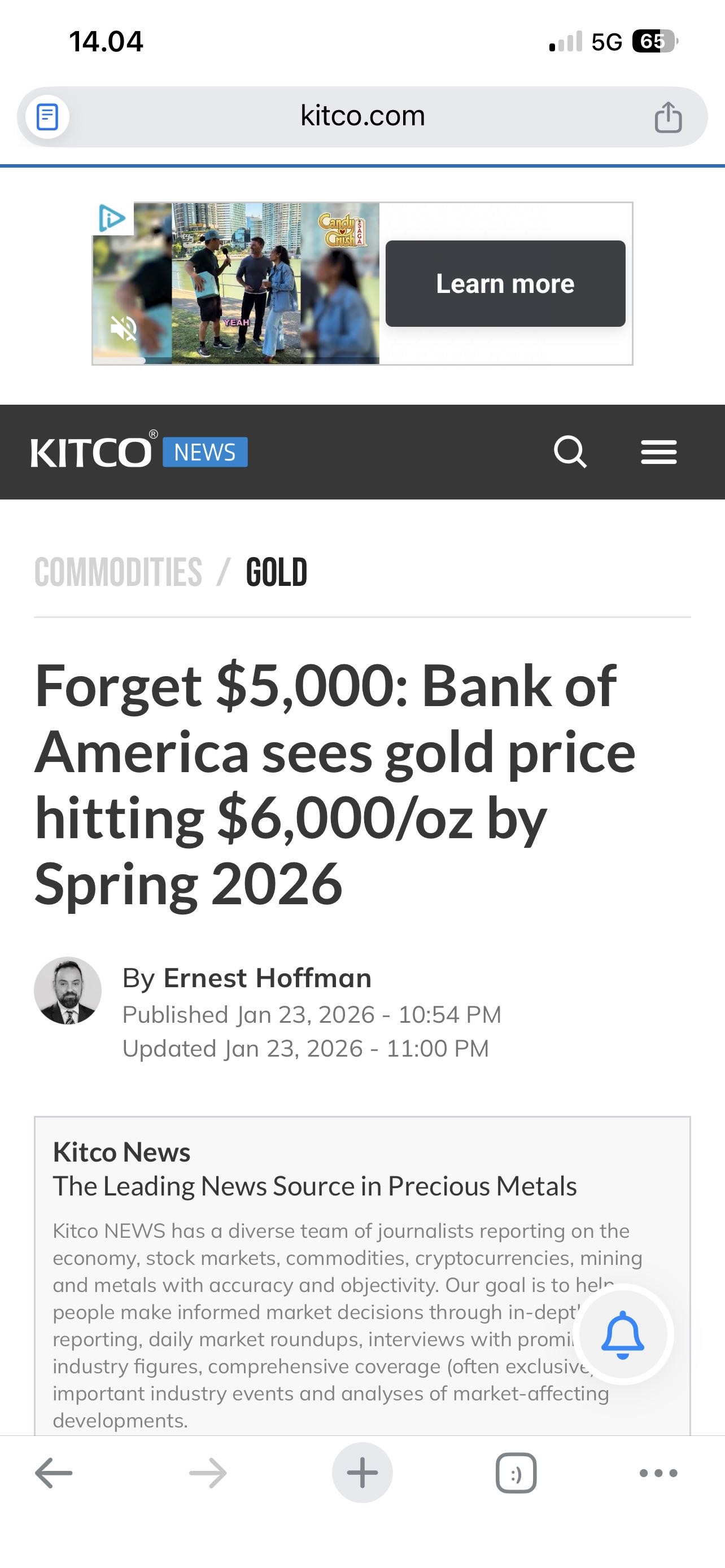Go back with the left arrow

coord(54,1473)
